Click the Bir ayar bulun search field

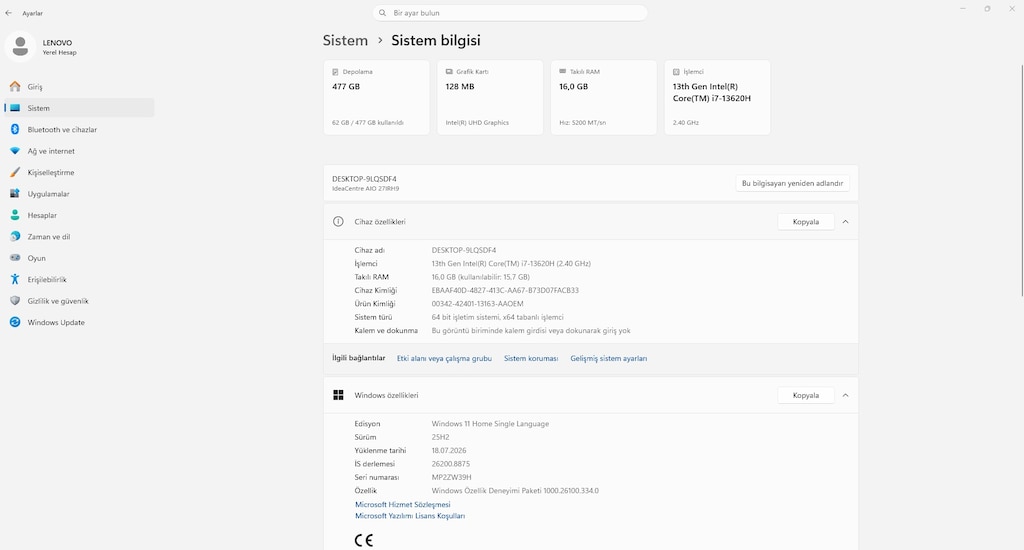(510, 13)
